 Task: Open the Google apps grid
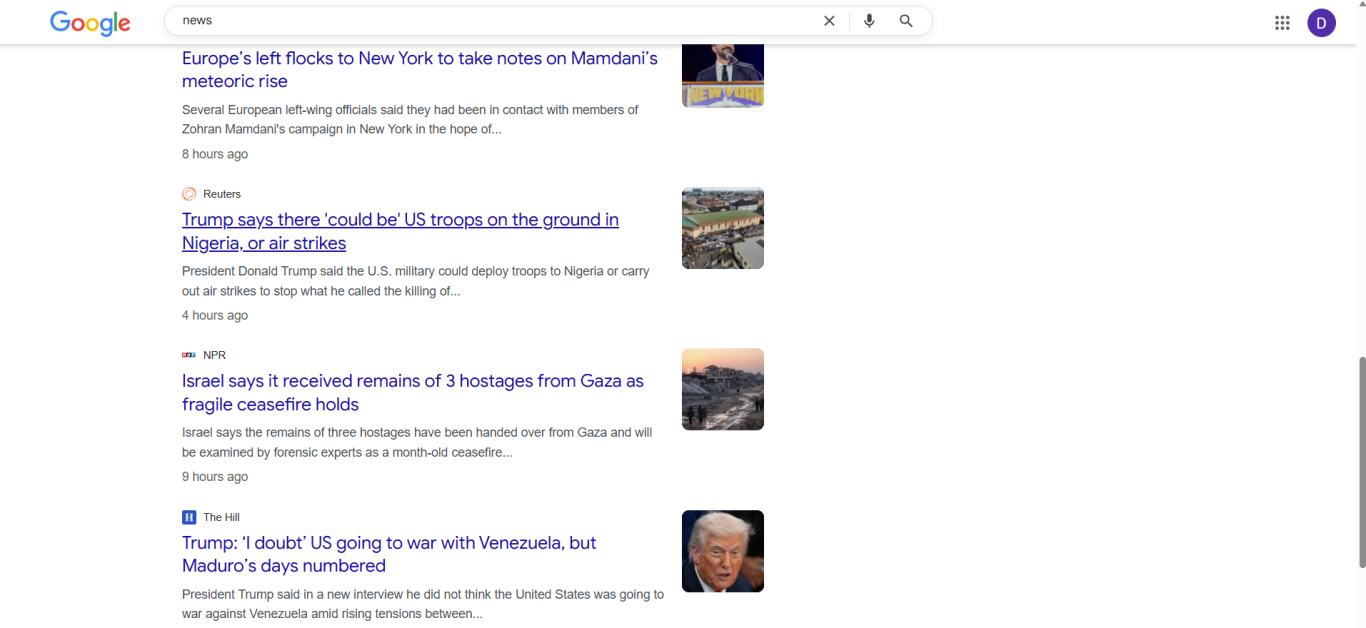tap(1282, 23)
